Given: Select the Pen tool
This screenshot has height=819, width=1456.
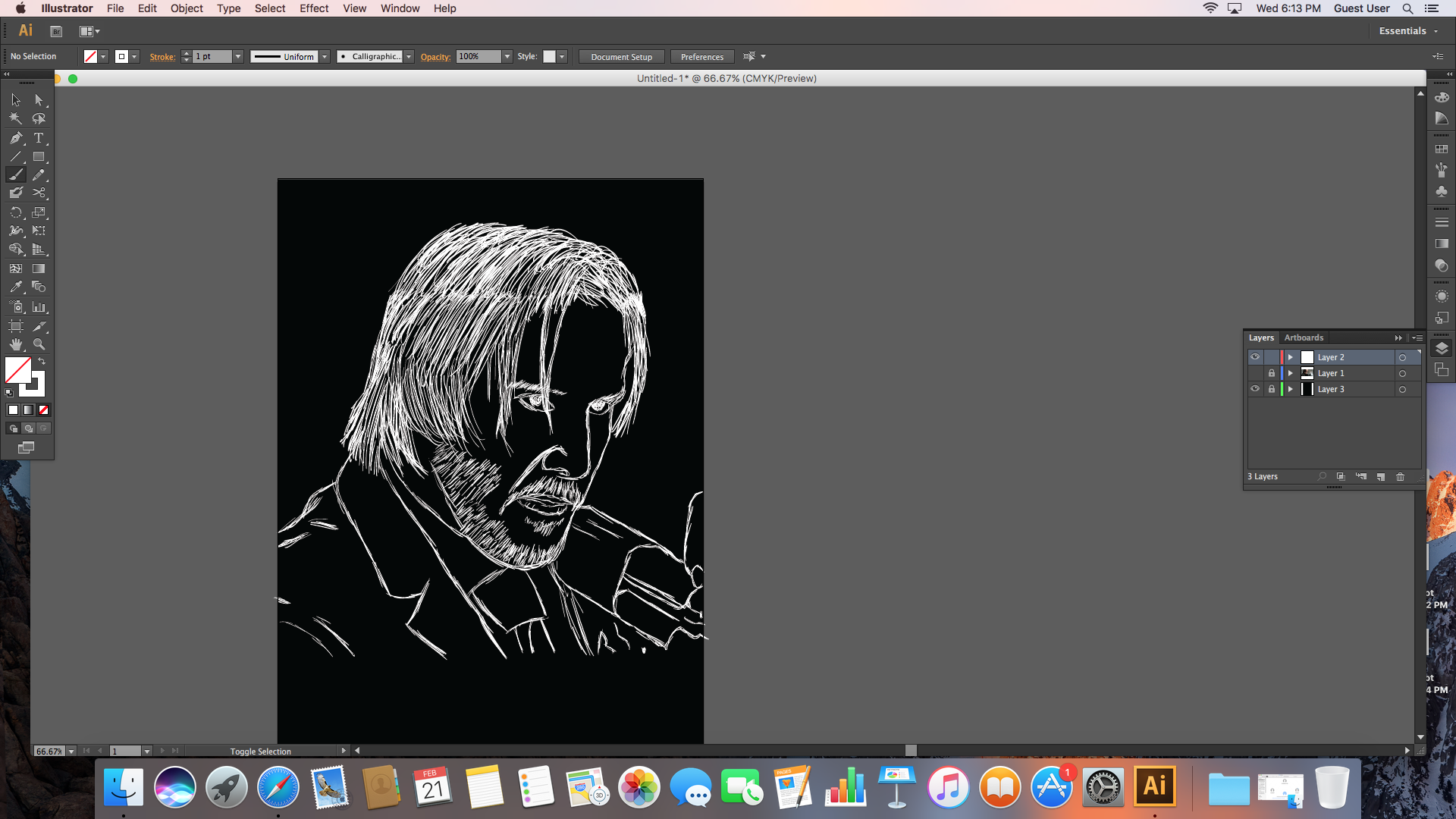Looking at the screenshot, I should pos(16,138).
